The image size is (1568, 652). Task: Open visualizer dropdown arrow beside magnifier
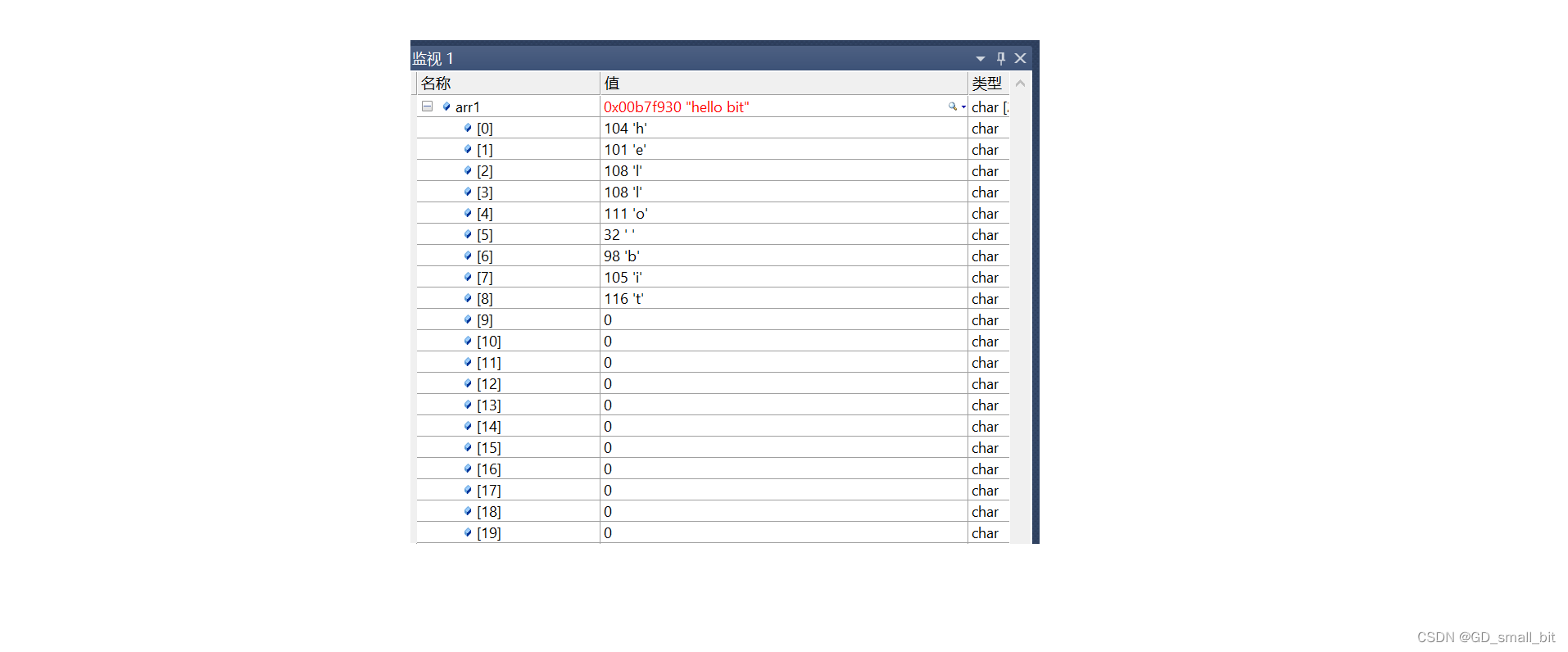(x=963, y=107)
